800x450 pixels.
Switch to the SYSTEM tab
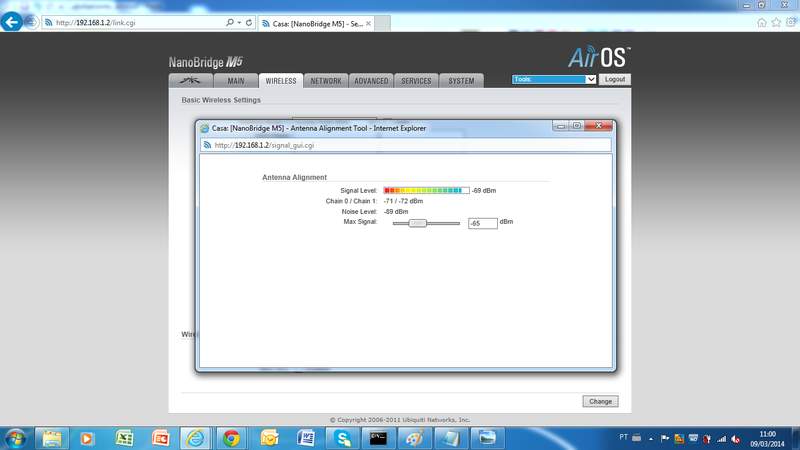coord(461,81)
